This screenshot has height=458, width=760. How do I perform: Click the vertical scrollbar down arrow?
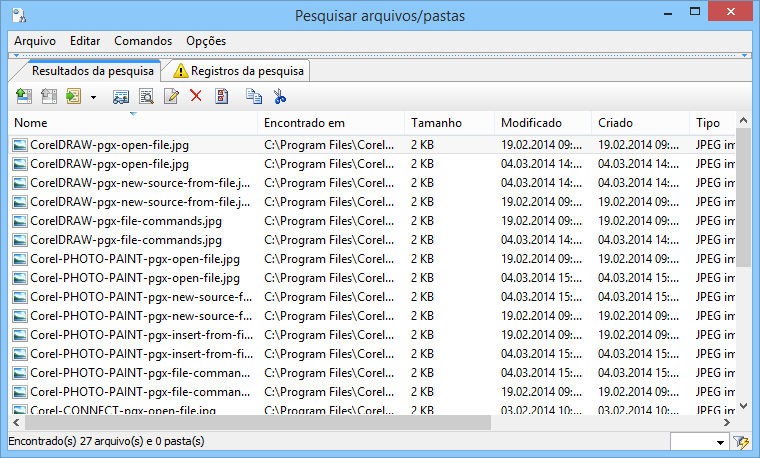coord(744,406)
